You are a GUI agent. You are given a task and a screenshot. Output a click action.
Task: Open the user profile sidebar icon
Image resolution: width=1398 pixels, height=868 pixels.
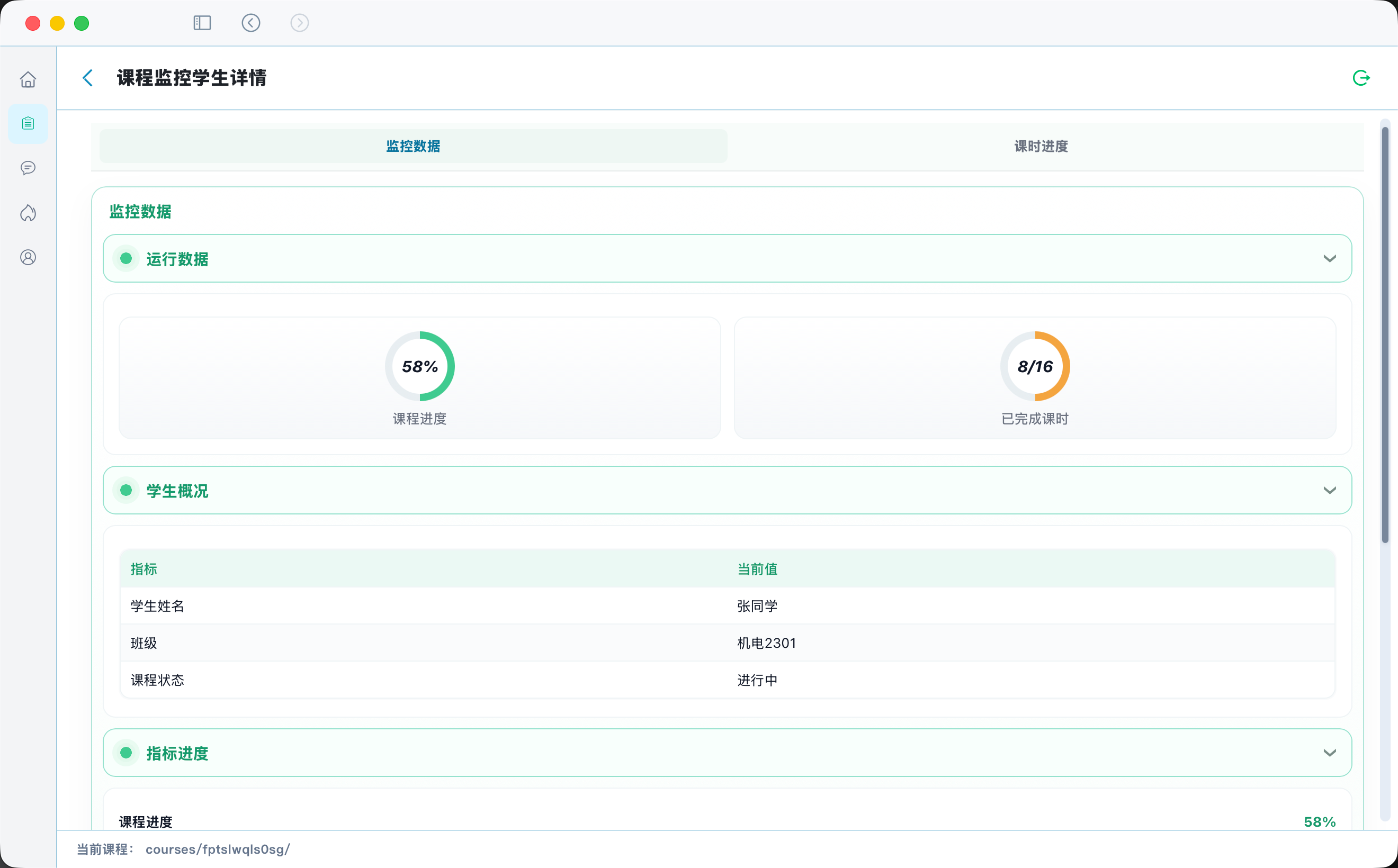point(28,257)
